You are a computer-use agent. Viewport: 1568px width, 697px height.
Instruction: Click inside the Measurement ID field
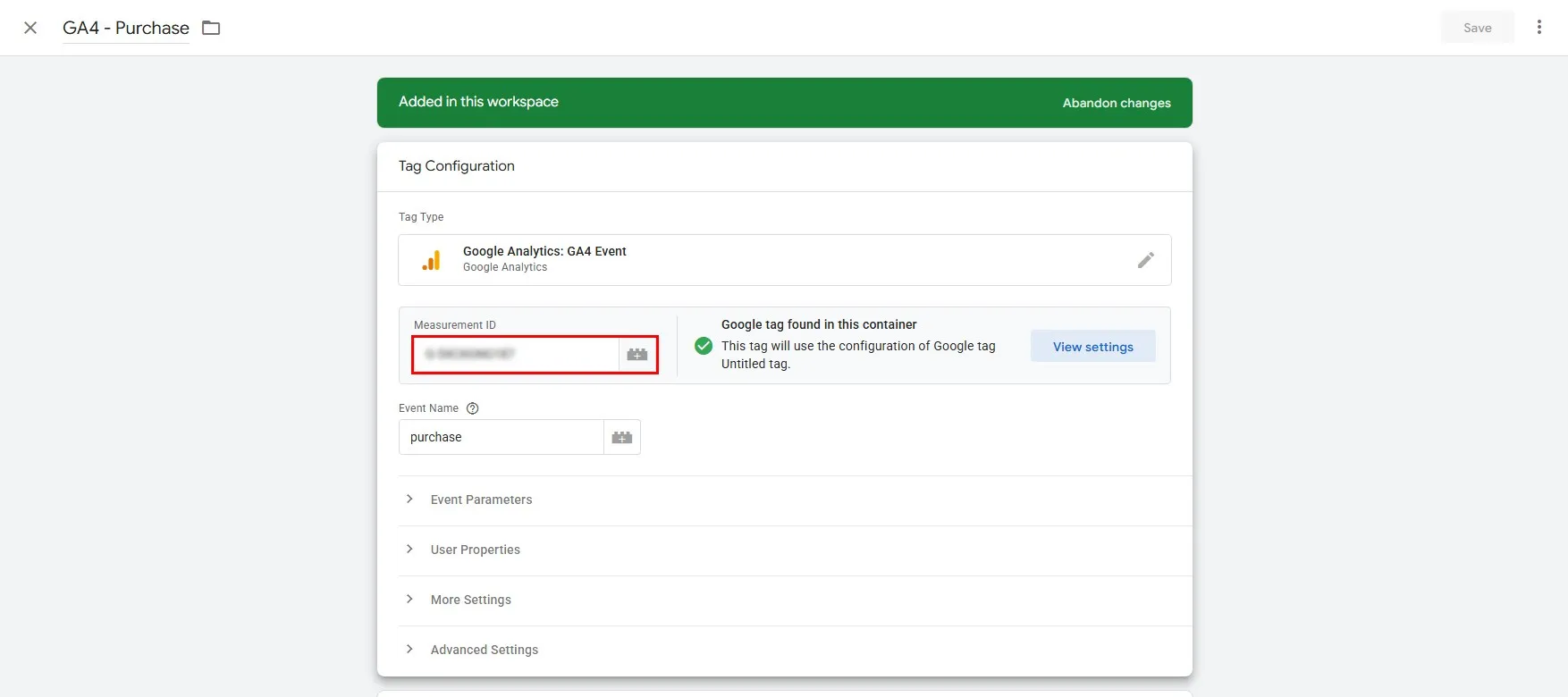click(x=516, y=355)
